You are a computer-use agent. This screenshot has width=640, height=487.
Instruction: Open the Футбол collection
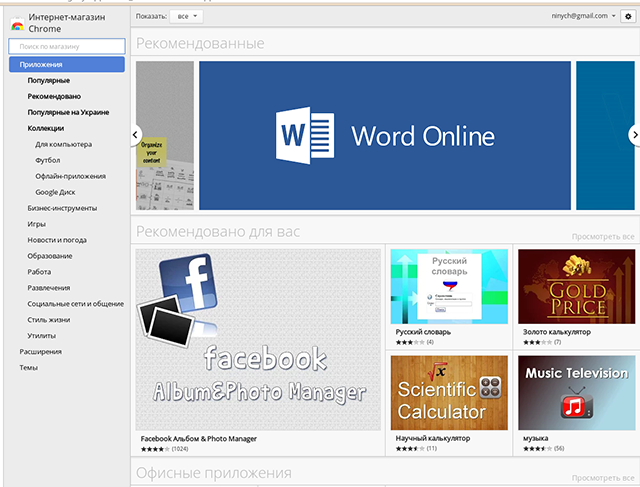[48, 160]
